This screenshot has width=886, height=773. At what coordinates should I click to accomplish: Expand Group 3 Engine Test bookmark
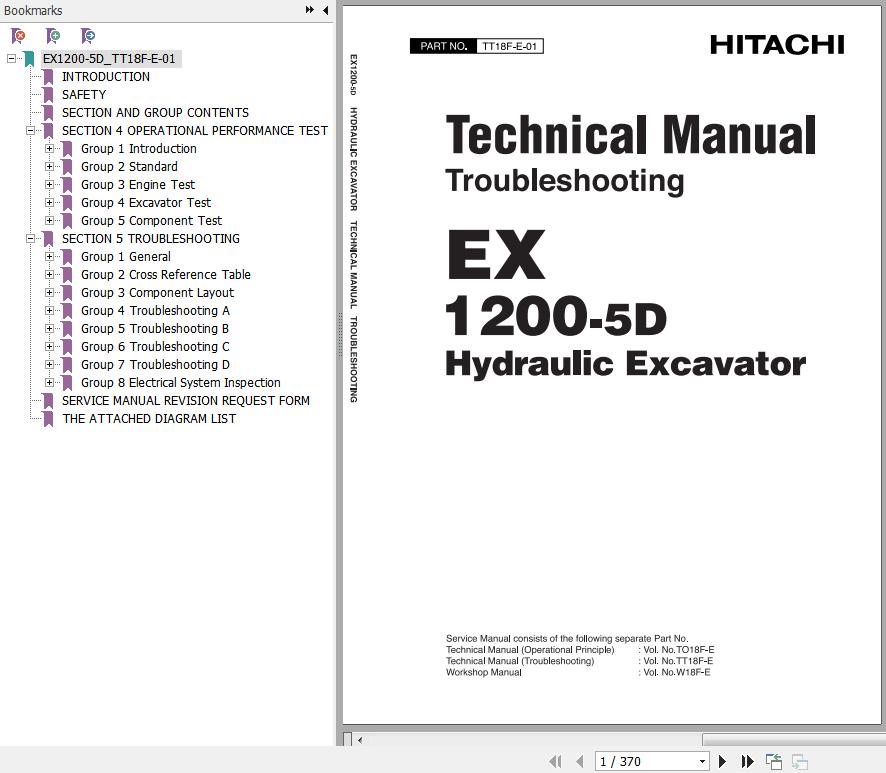49,185
